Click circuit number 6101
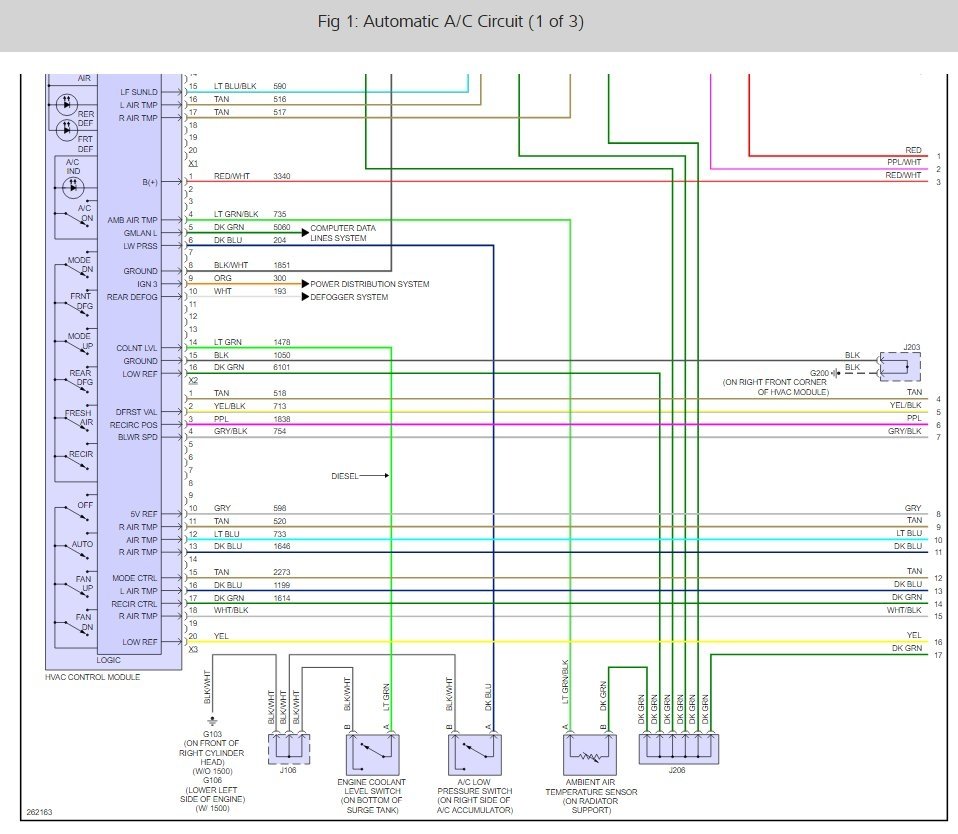The width and height of the screenshot is (958, 834). 282,367
